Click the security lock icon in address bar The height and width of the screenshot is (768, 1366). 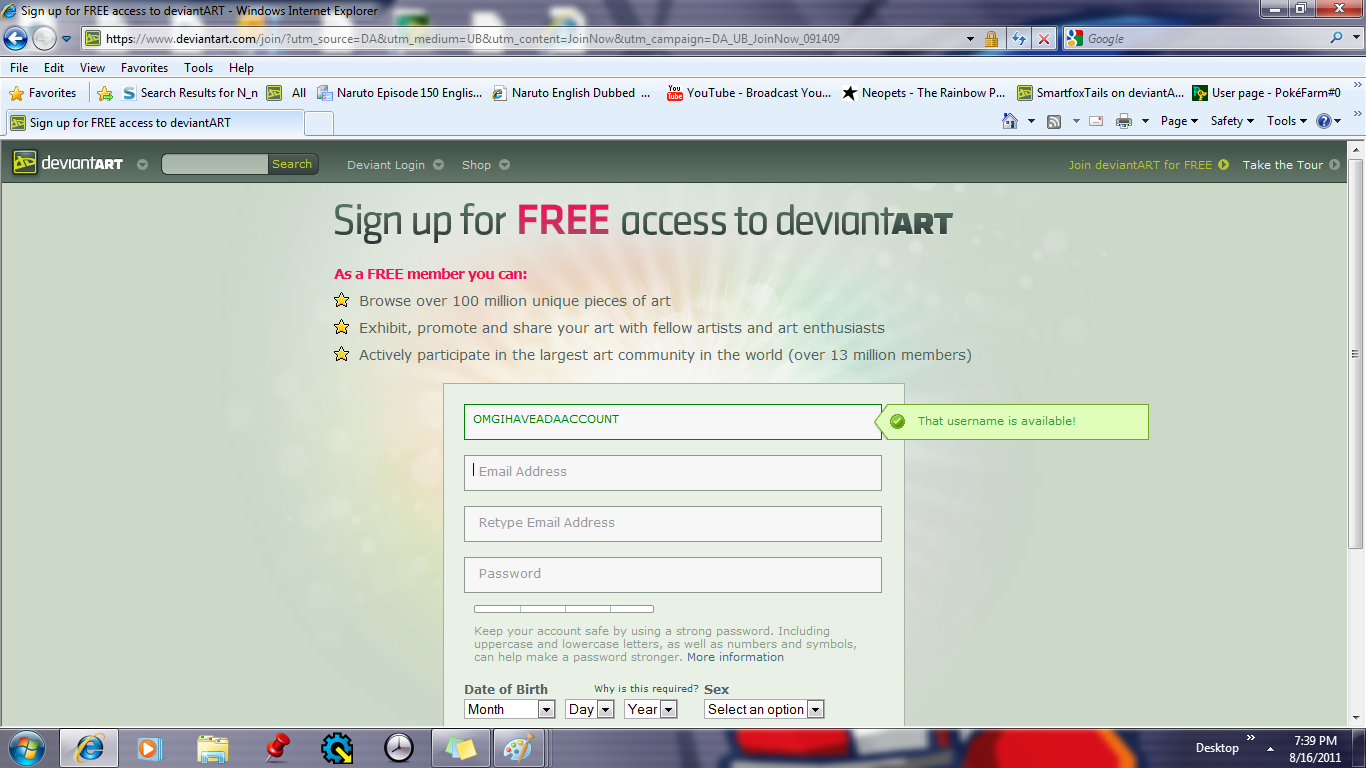click(x=991, y=39)
